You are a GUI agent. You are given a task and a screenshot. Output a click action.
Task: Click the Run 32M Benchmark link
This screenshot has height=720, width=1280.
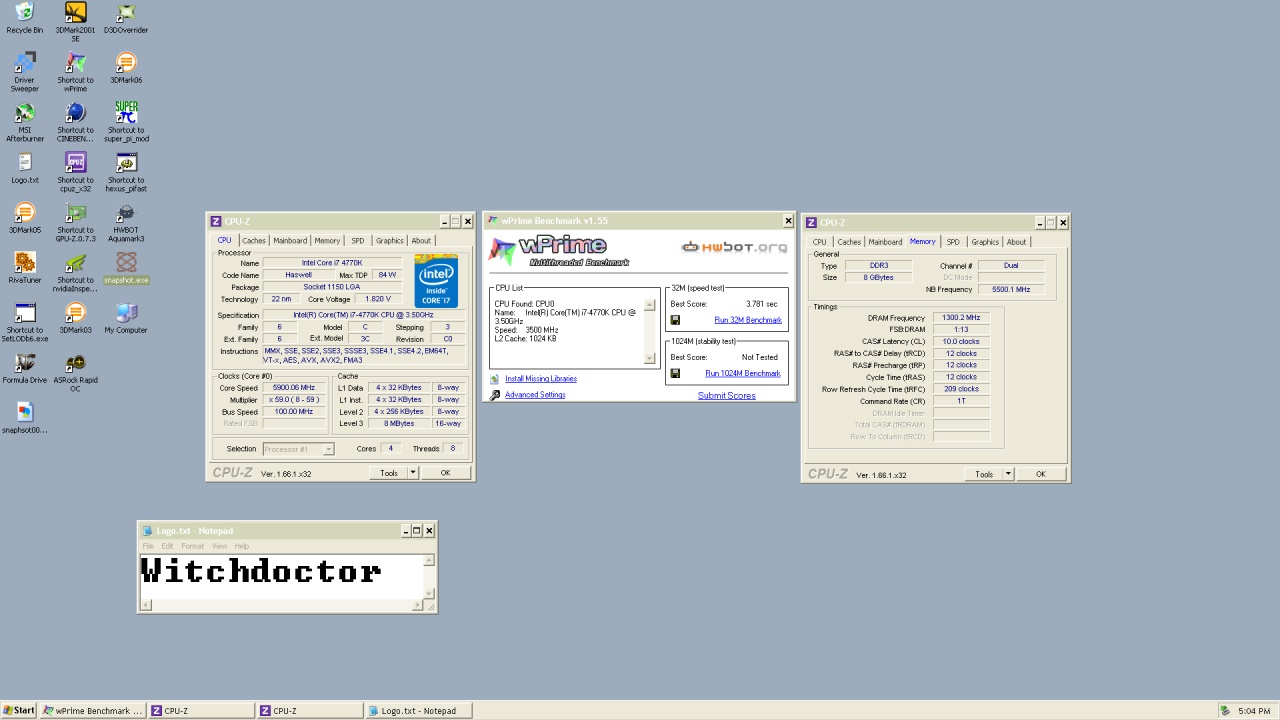747,320
